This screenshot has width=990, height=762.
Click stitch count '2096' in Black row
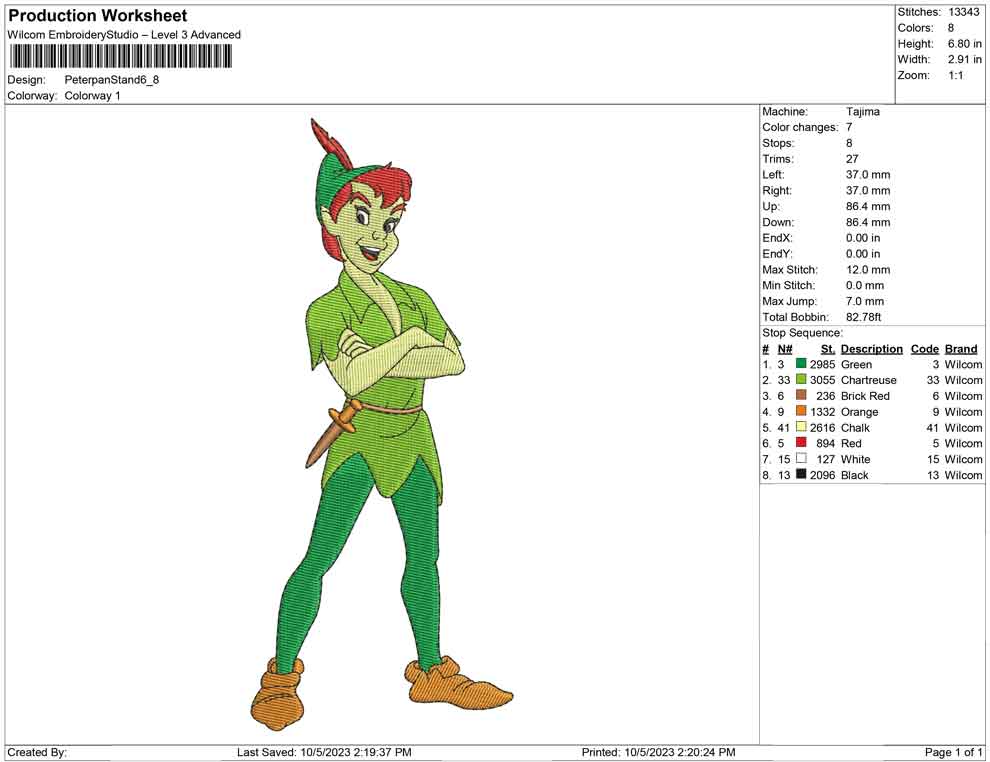coord(822,475)
